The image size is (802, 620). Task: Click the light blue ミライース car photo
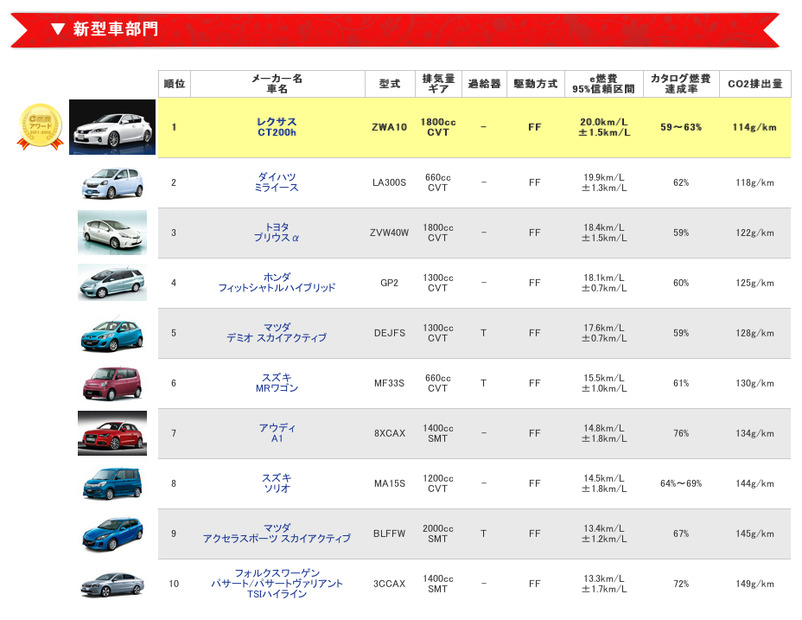[112, 182]
